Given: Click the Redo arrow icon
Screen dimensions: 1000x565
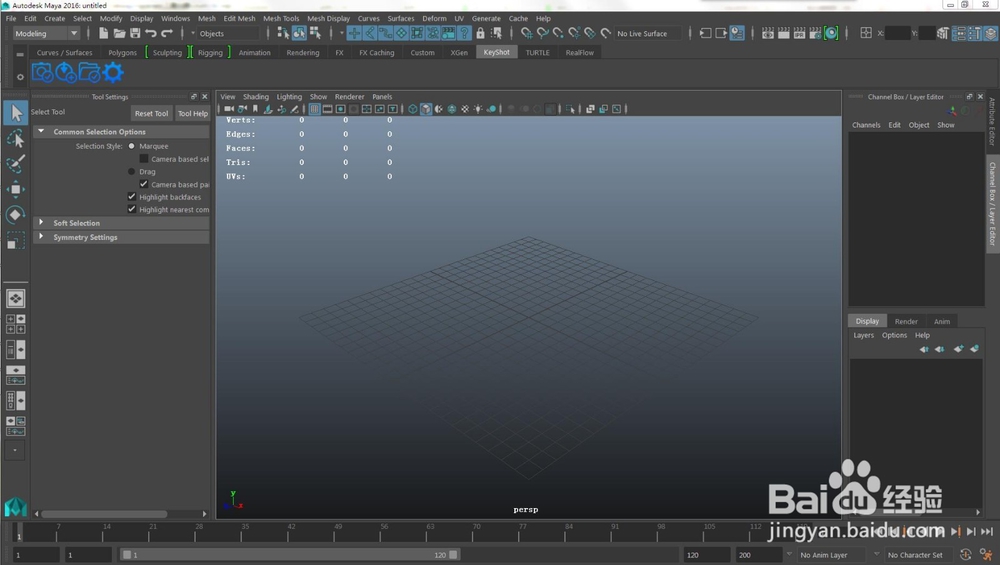Looking at the screenshot, I should click(167, 33).
